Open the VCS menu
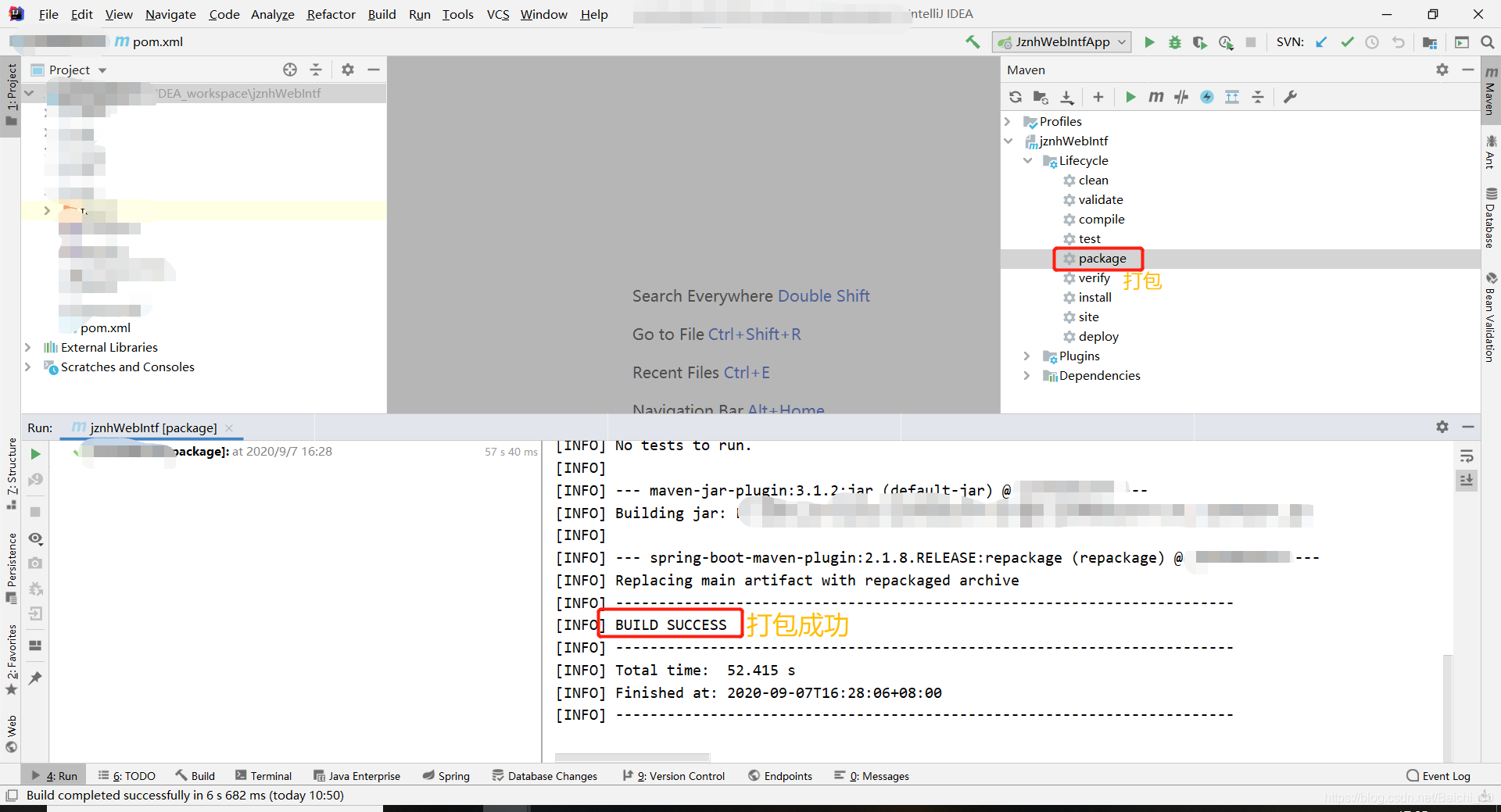The height and width of the screenshot is (812, 1501). click(x=497, y=14)
